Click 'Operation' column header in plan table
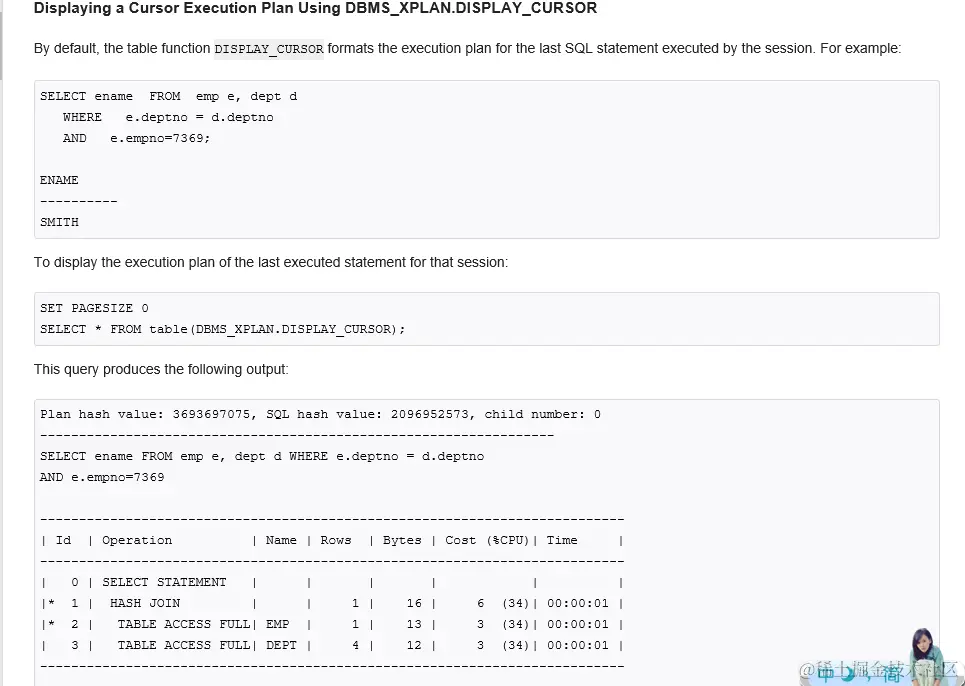The image size is (965, 686). click(x=137, y=540)
